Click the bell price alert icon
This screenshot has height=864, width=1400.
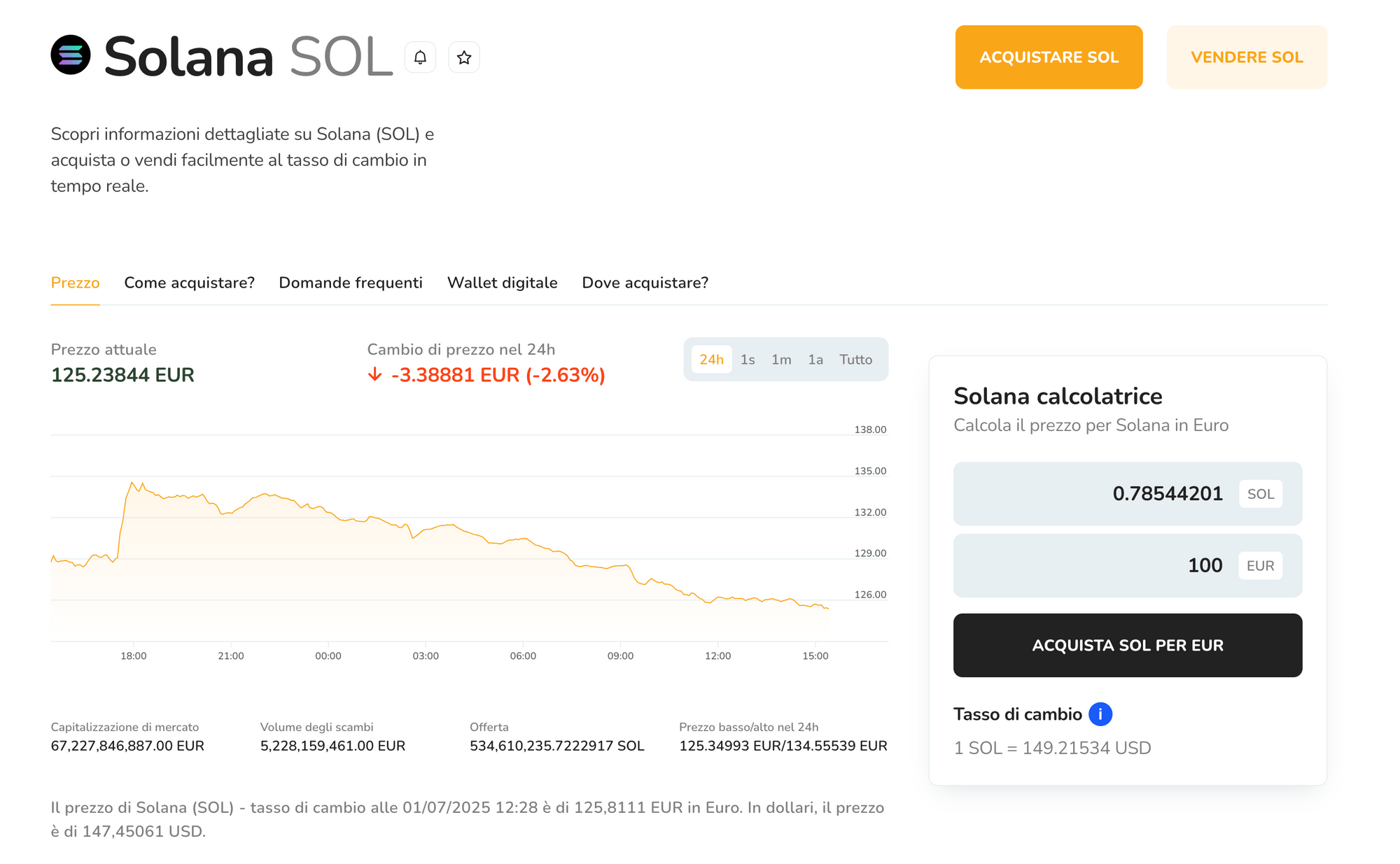(420, 57)
